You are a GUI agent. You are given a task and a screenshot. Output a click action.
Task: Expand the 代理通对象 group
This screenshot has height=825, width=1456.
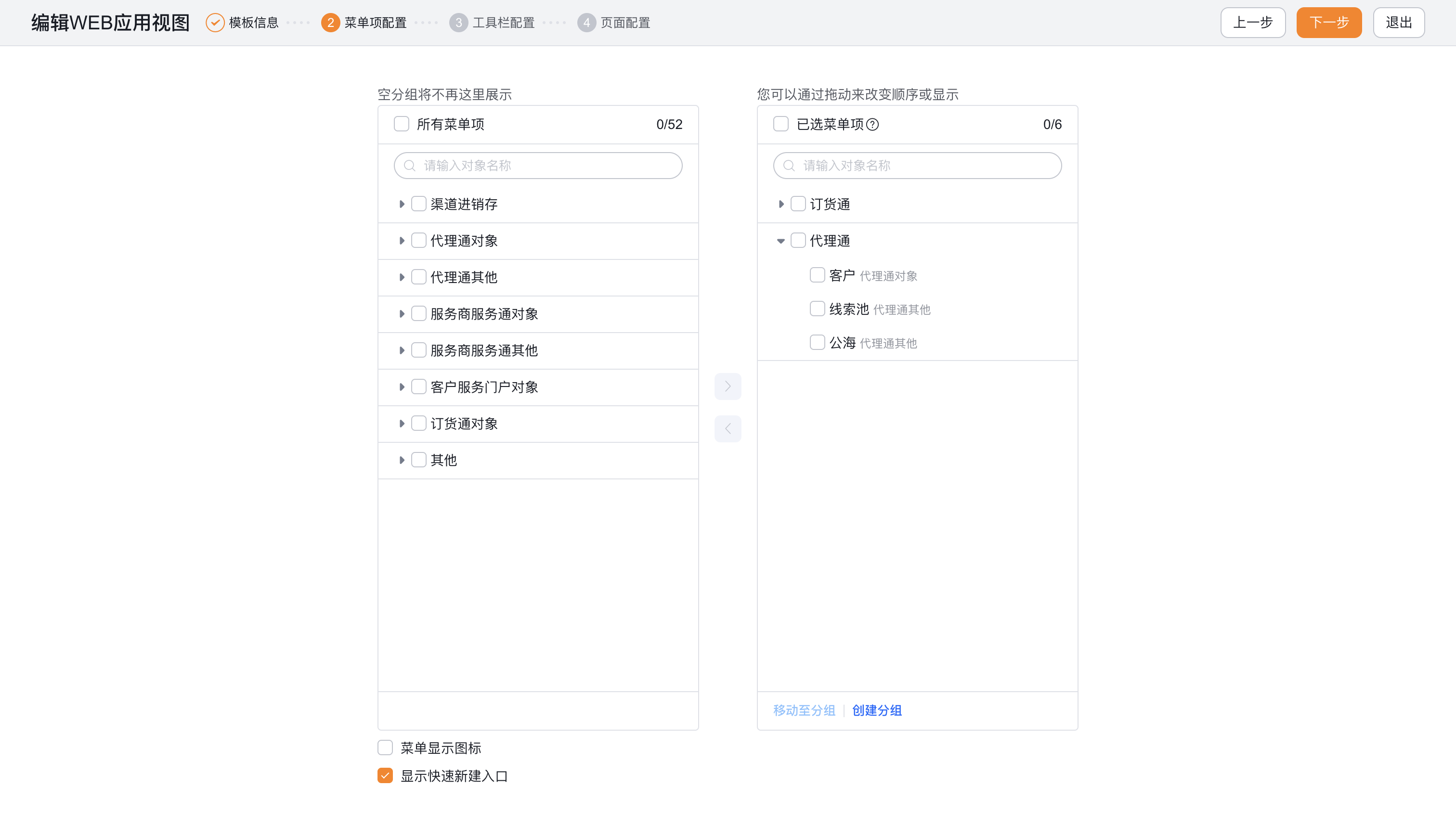coord(401,241)
